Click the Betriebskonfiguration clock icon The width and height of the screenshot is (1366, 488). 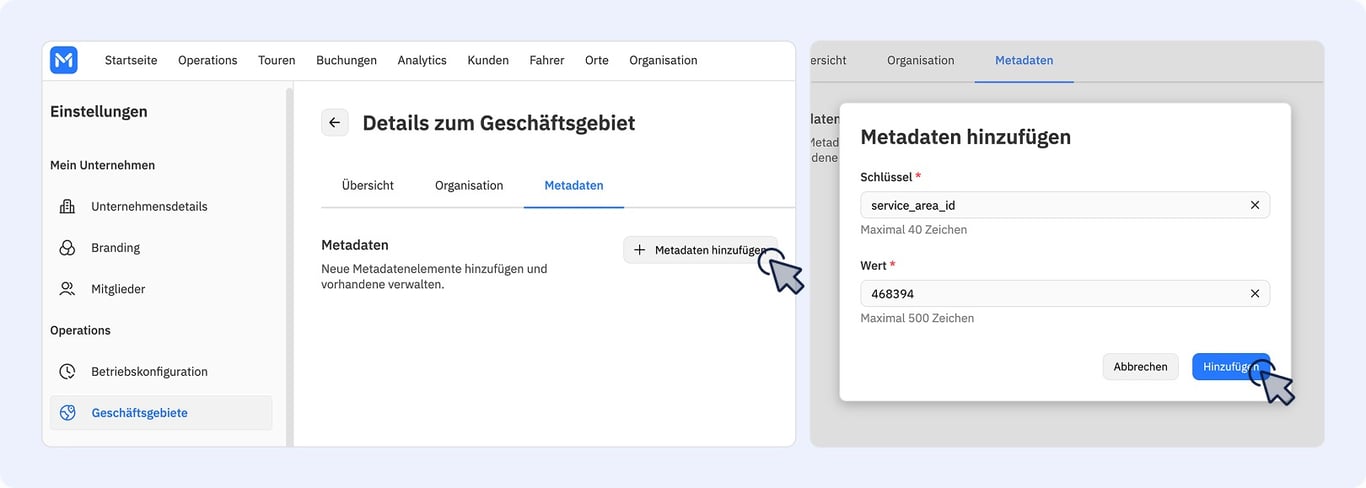[67, 372]
